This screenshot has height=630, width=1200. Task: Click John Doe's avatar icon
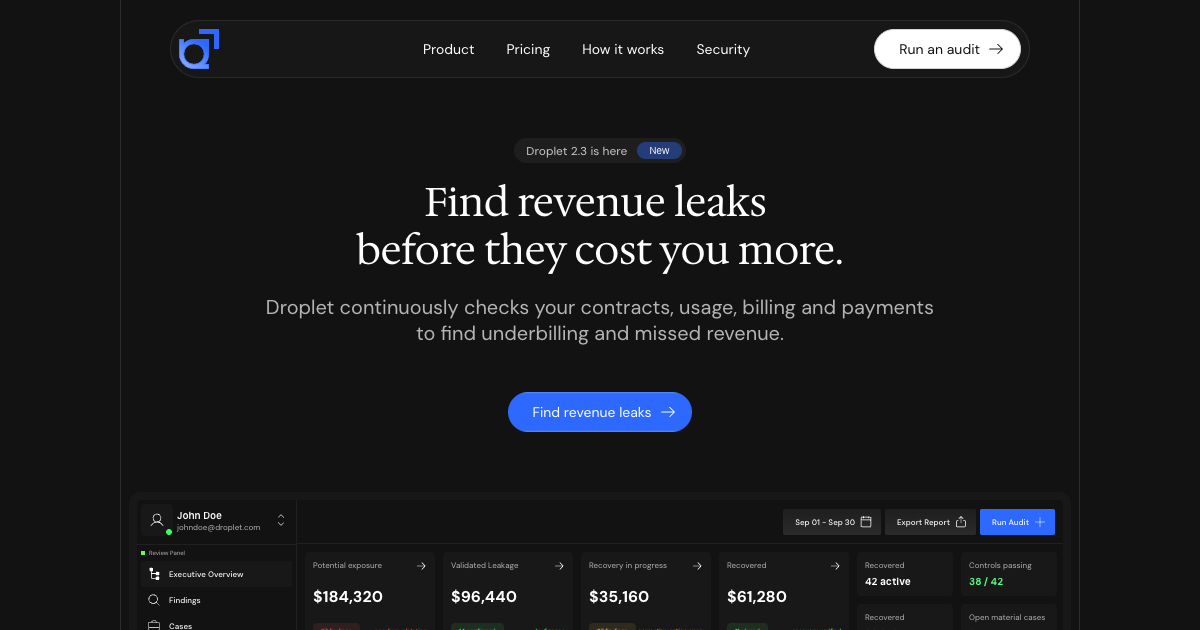(157, 520)
